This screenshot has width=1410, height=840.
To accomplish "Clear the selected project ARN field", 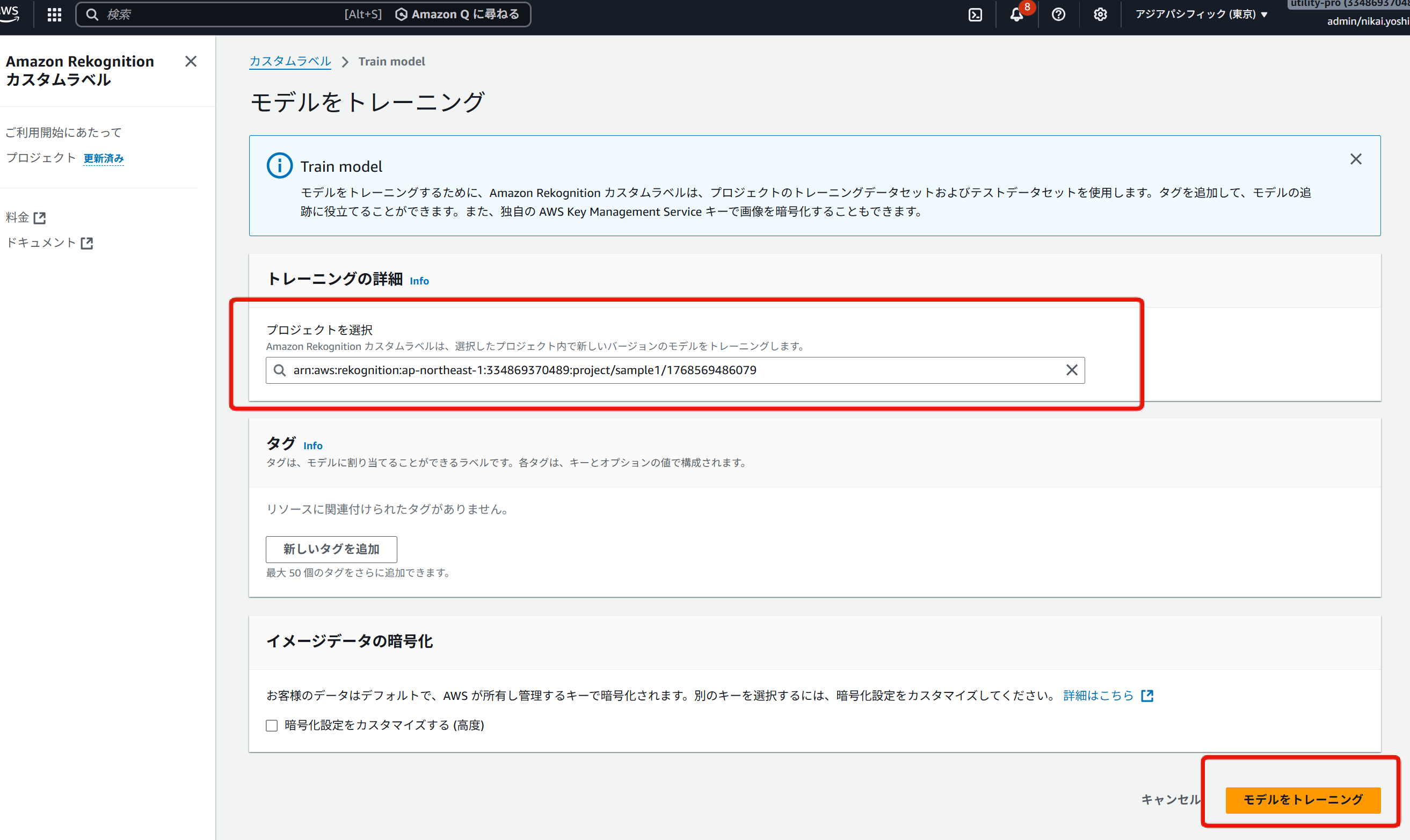I will pos(1071,370).
